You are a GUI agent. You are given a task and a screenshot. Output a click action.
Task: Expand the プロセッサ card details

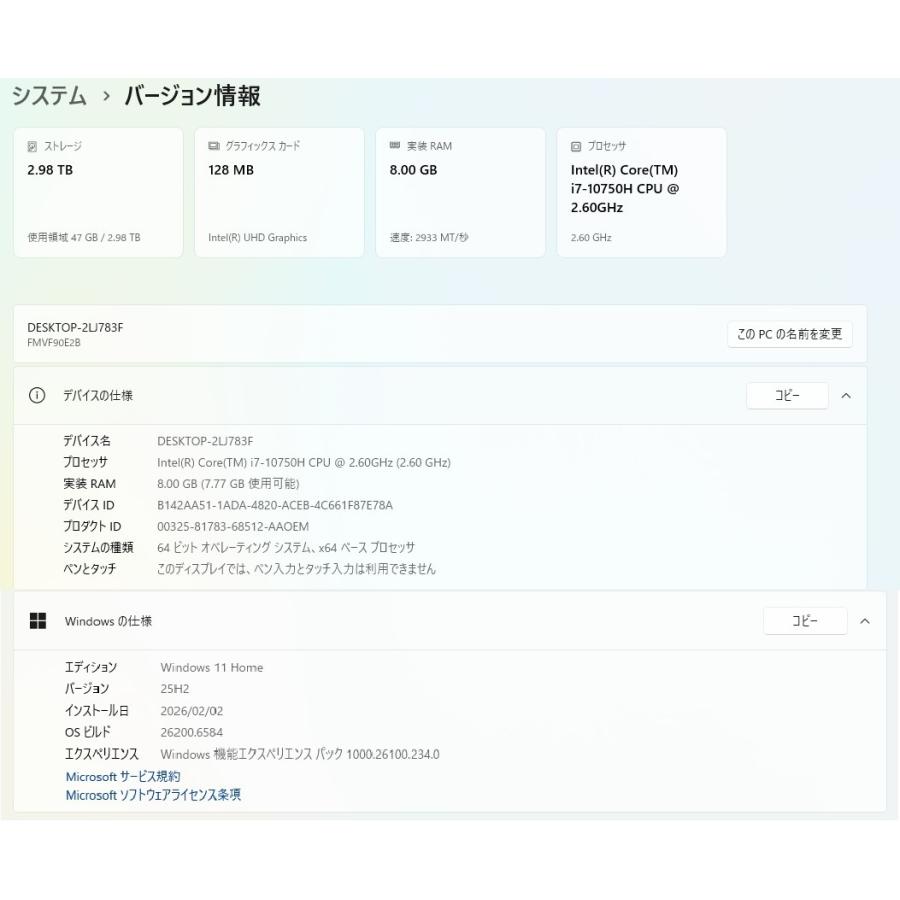click(x=641, y=191)
